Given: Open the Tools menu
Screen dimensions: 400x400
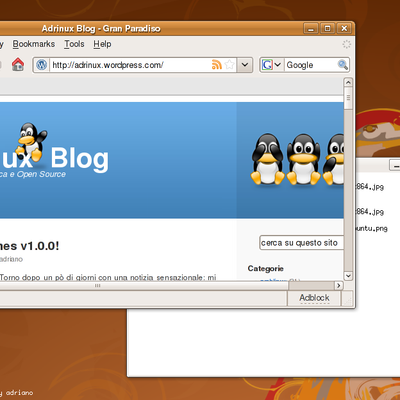Looking at the screenshot, I should click(74, 44).
